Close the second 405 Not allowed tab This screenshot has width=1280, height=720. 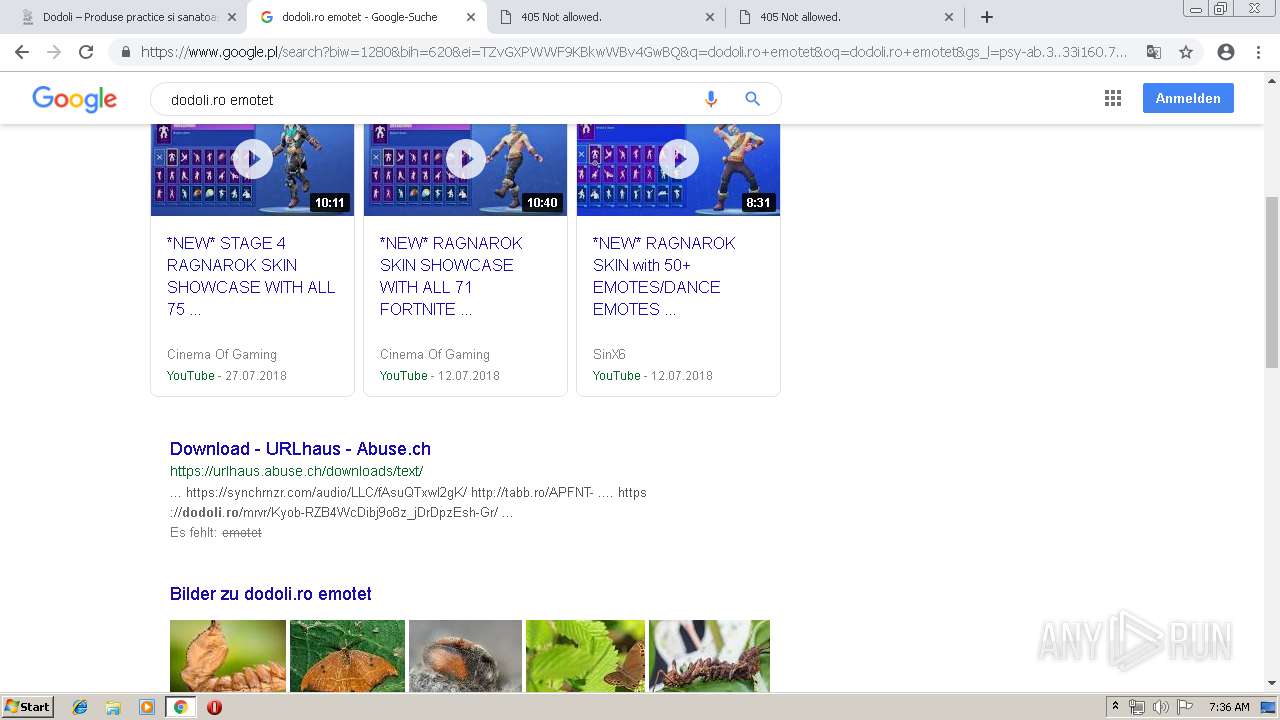[949, 17]
